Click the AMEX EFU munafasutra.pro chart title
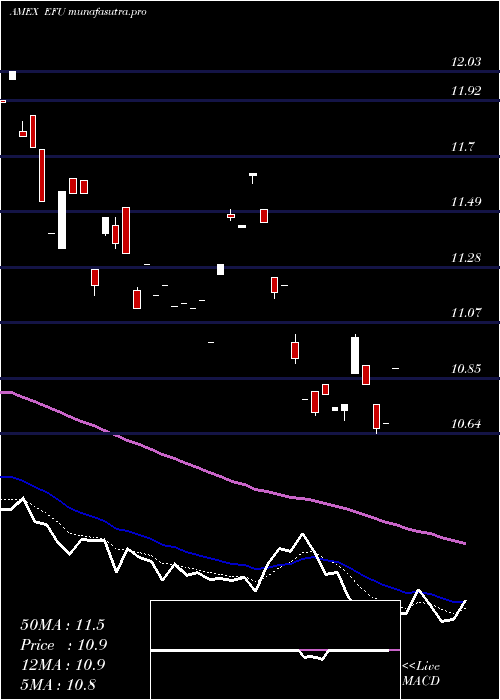 tap(78, 12)
